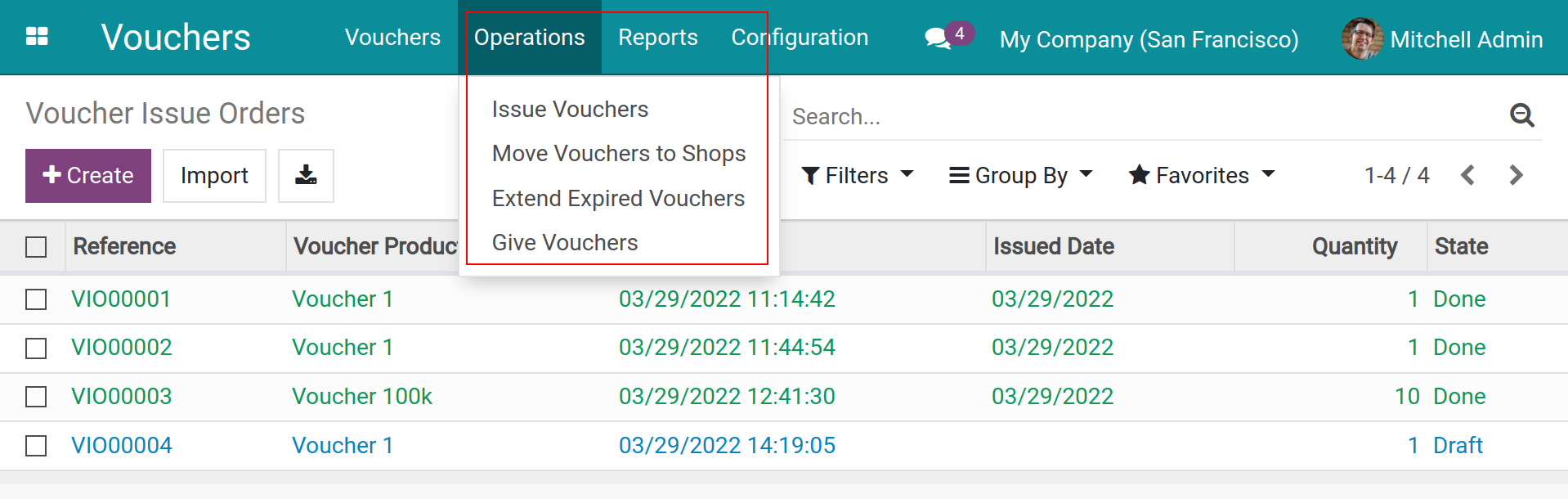Click the 1-4 / 4 pager counter
The height and width of the screenshot is (499, 1568).
(1396, 175)
